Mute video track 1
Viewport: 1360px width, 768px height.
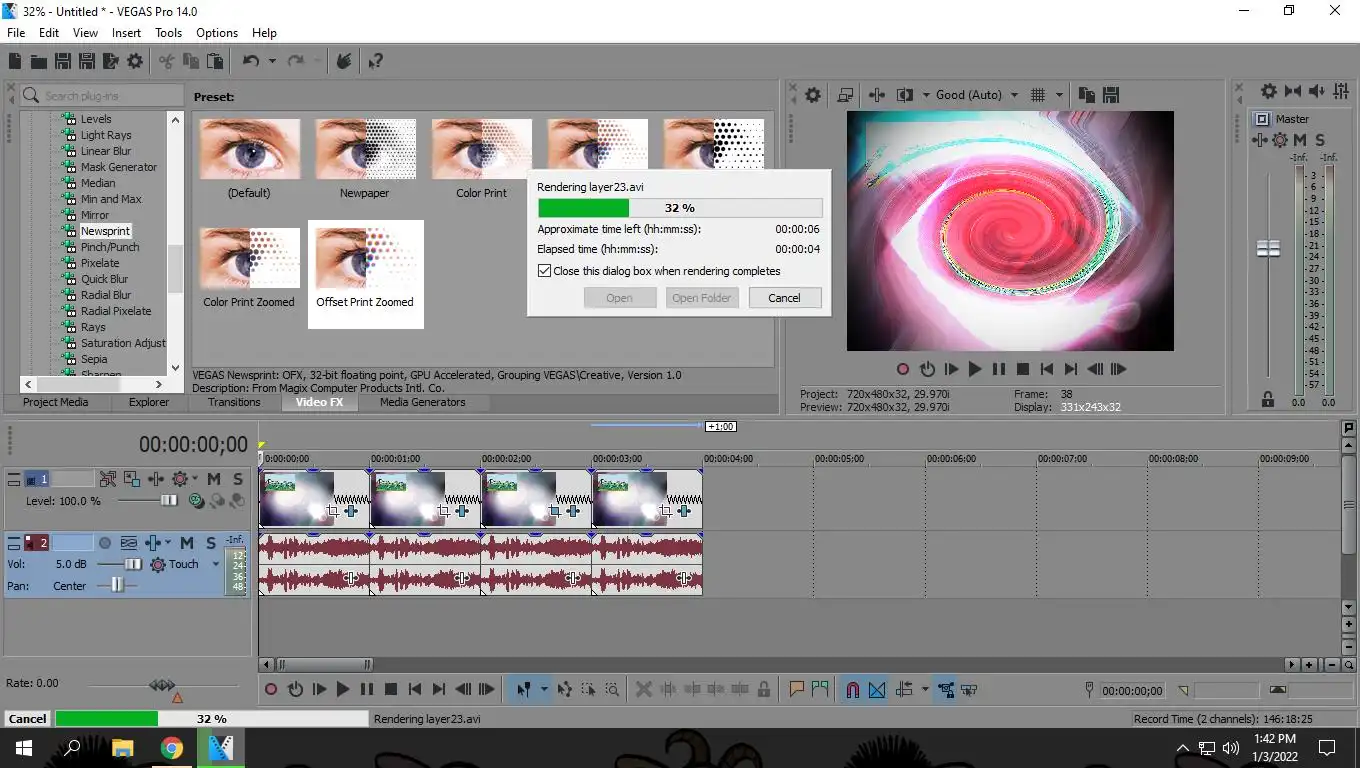(214, 479)
